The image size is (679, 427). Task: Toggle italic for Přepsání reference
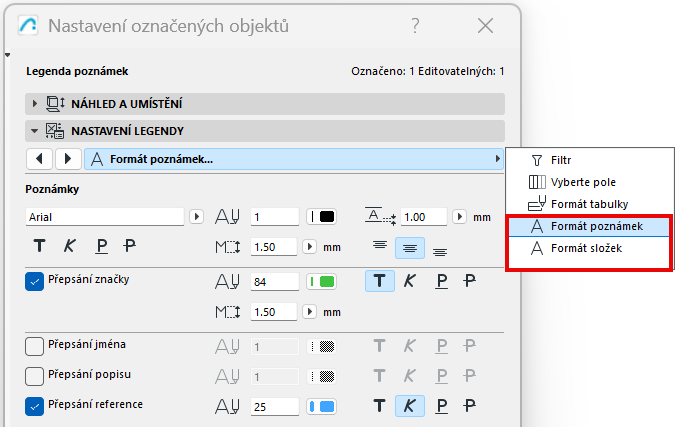410,407
